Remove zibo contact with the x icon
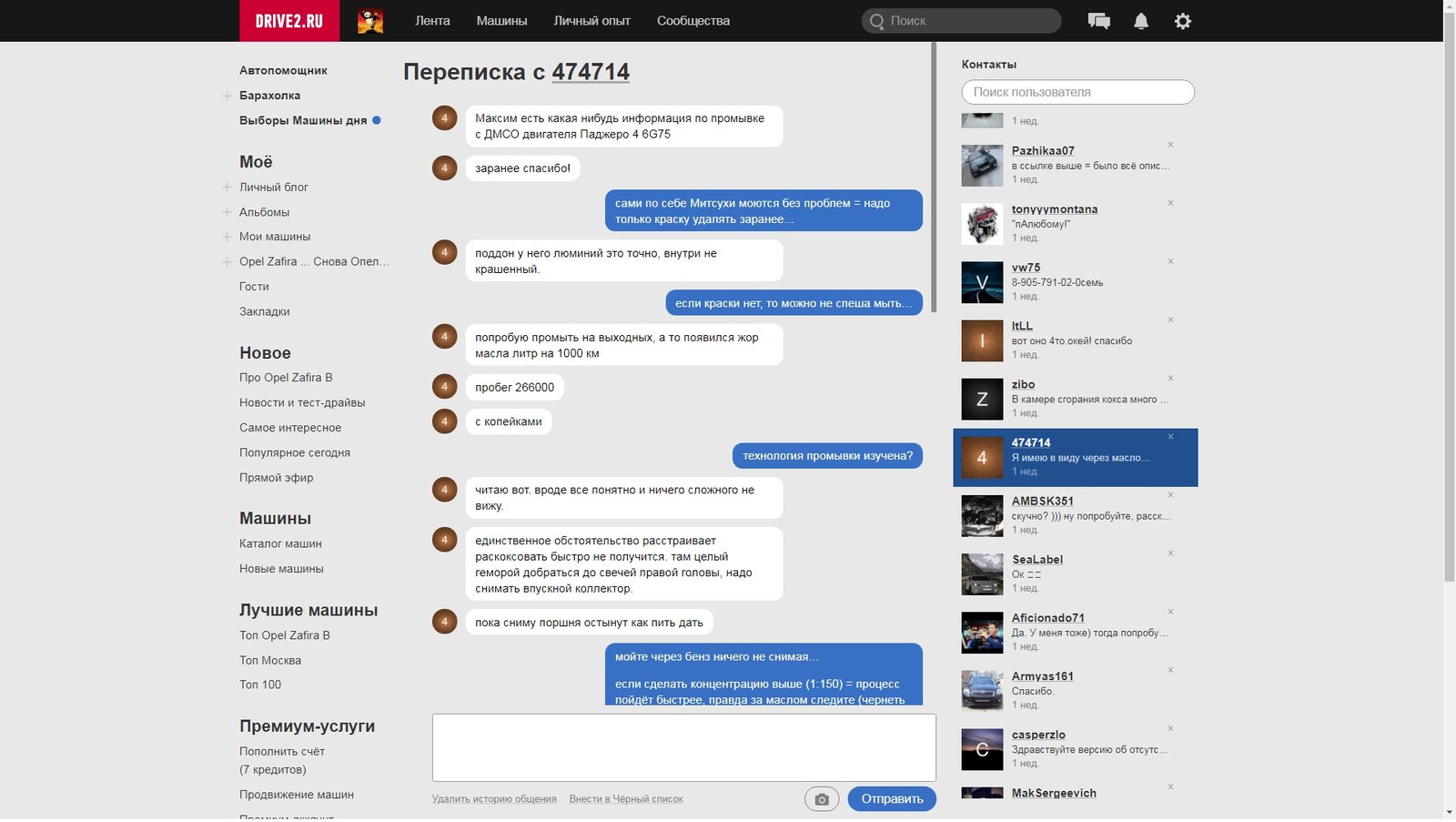 click(1170, 378)
